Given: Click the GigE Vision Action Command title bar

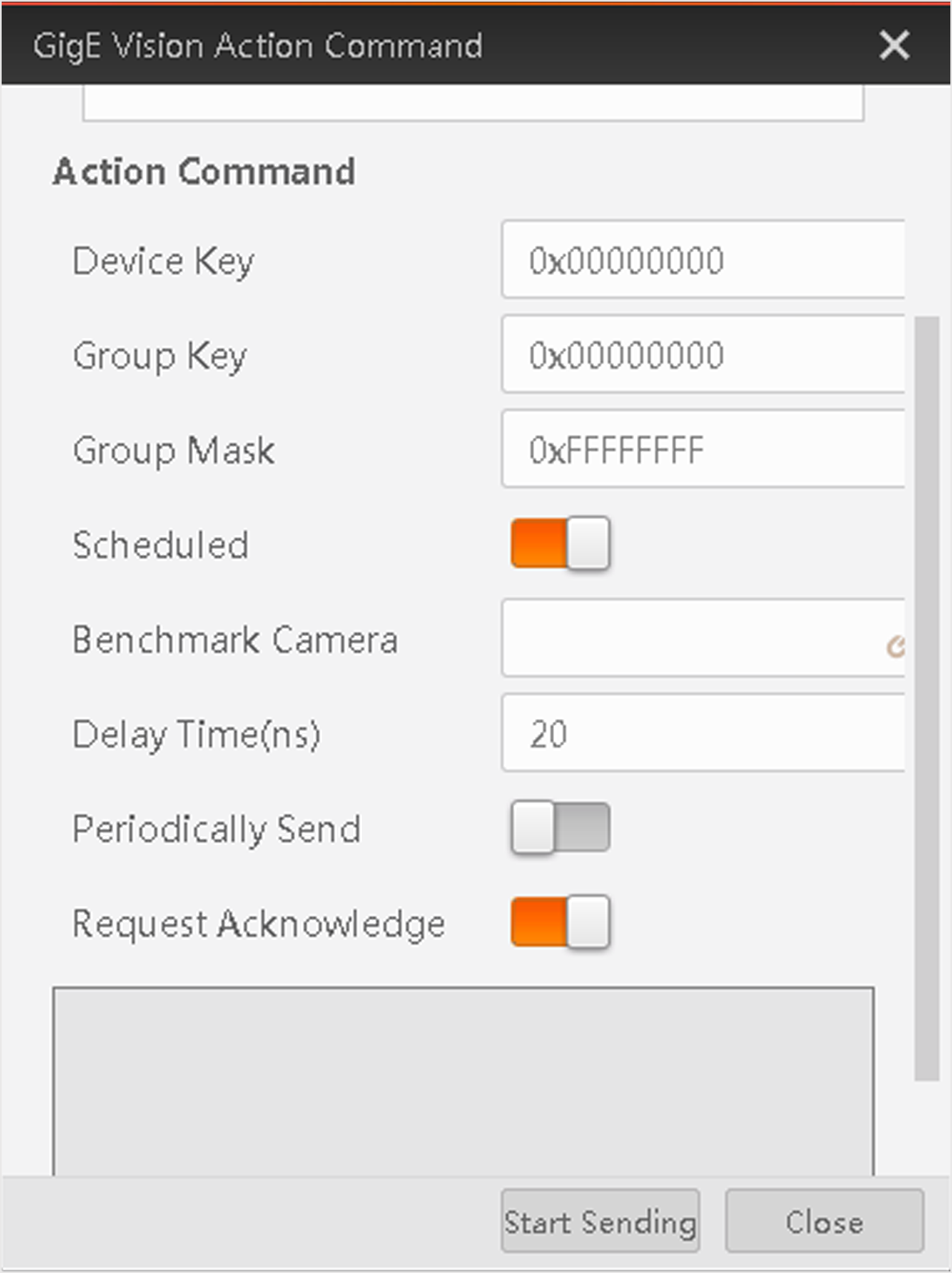Looking at the screenshot, I should (399, 45).
